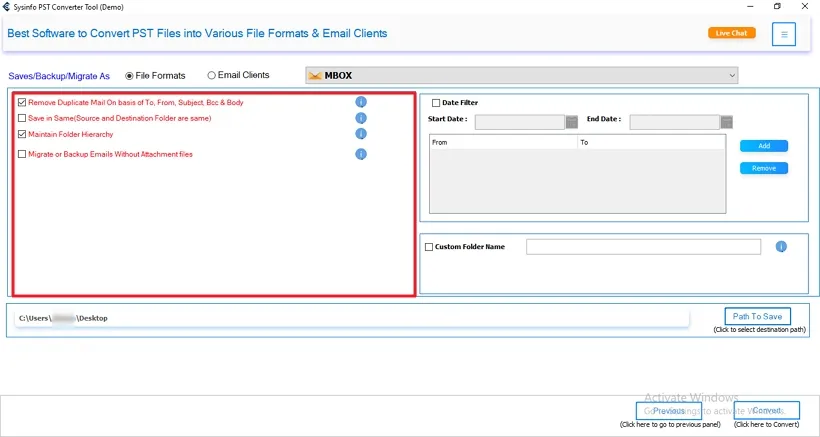
Task: Click the Path To Save button
Action: coord(757,316)
